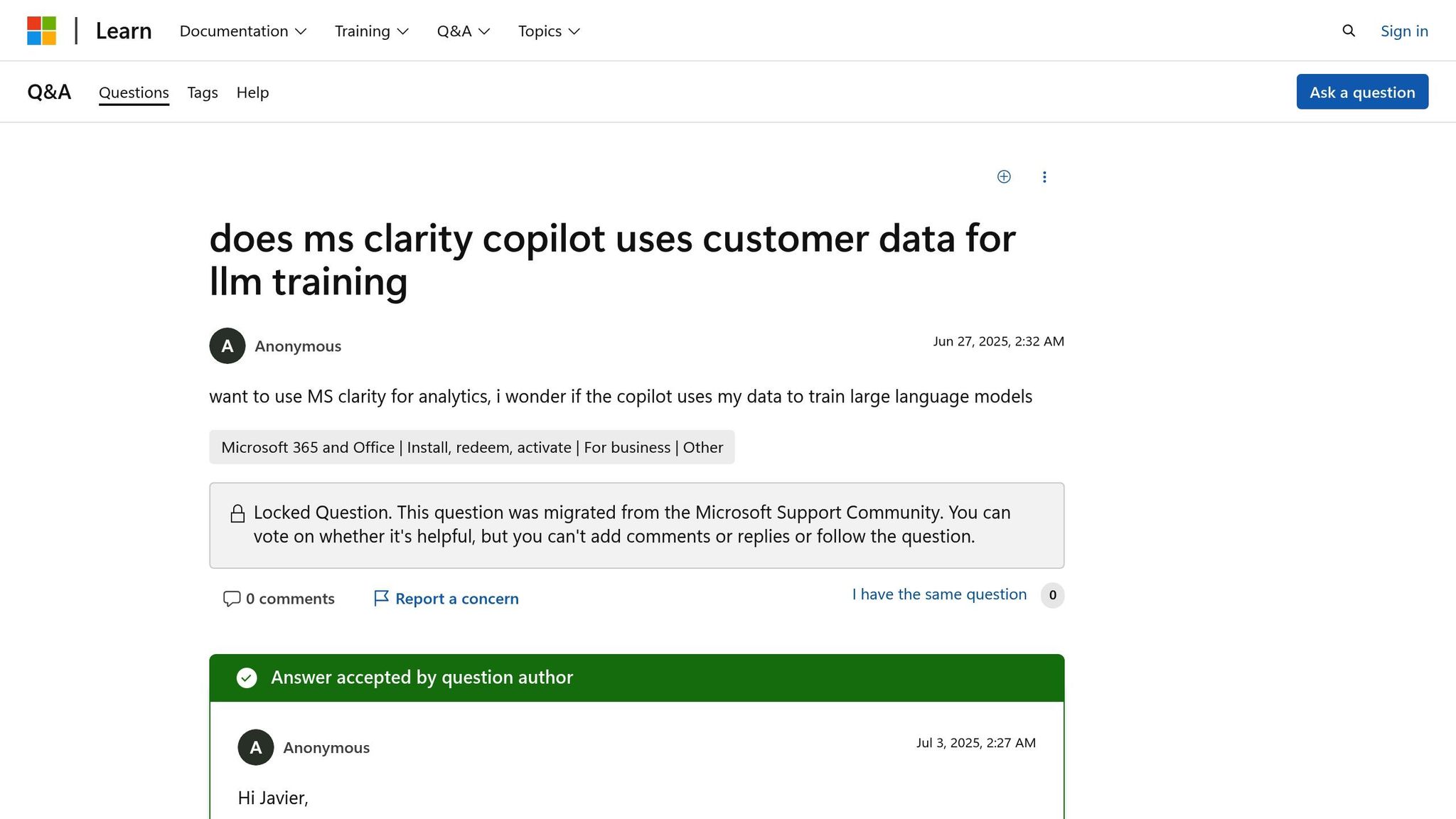Expand the Topics dropdown menu
The width and height of the screenshot is (1456, 819).
(x=548, y=31)
